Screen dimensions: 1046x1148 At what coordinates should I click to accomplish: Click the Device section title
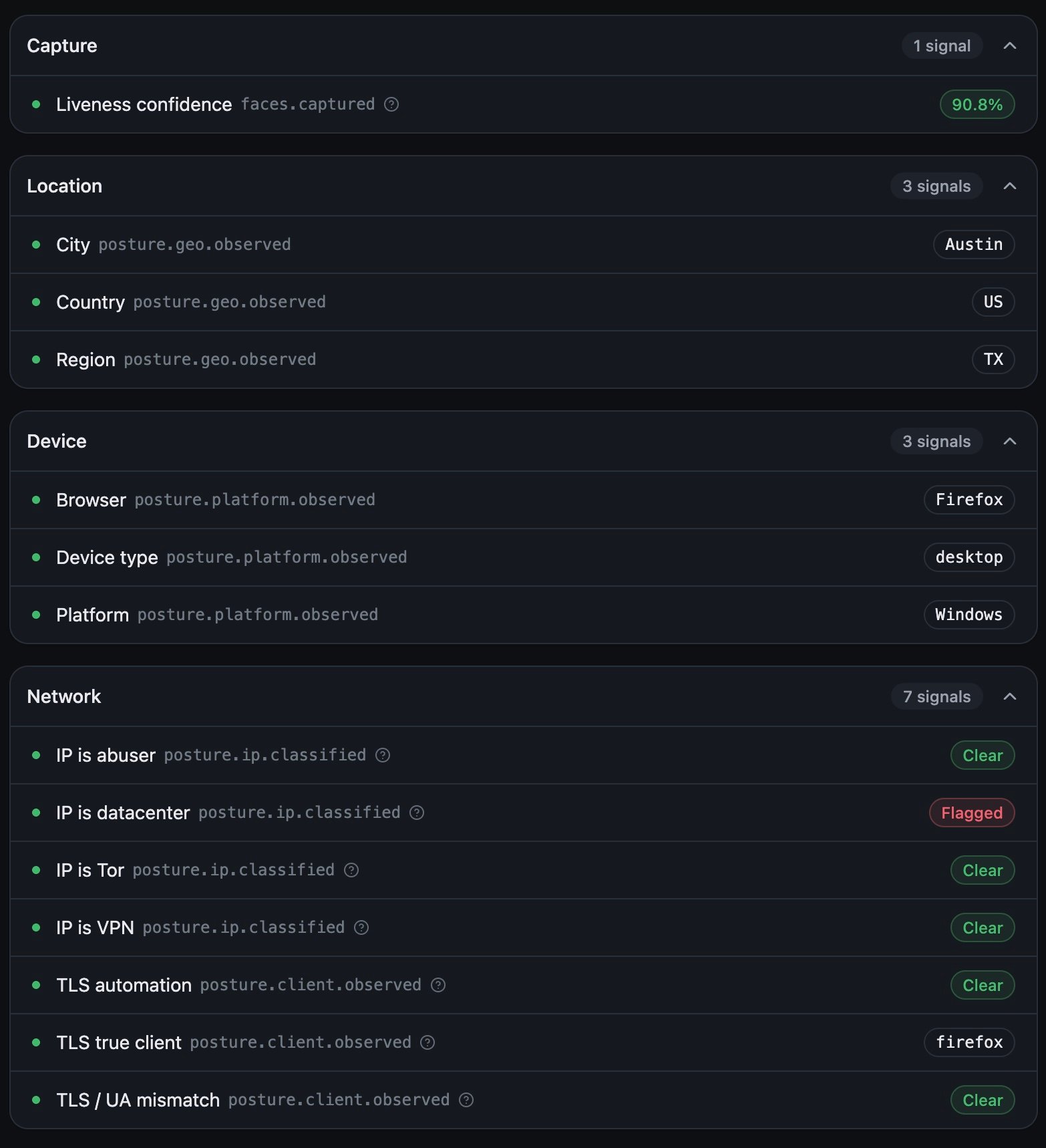click(57, 441)
